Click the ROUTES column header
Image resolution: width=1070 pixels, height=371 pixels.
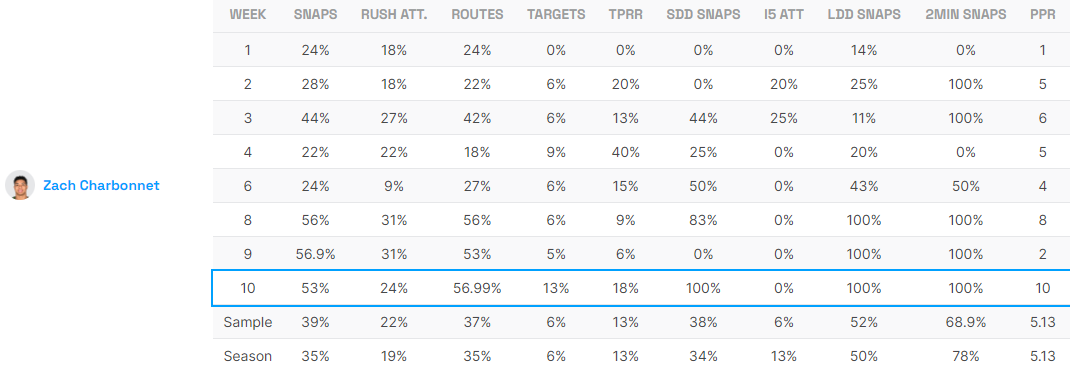coord(477,15)
